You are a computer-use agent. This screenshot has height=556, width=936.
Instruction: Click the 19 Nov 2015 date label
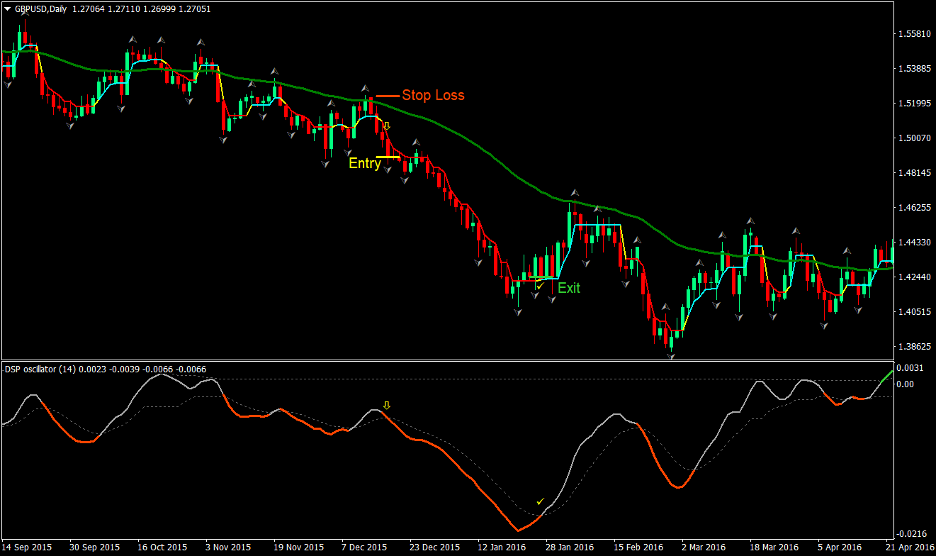coord(298,547)
